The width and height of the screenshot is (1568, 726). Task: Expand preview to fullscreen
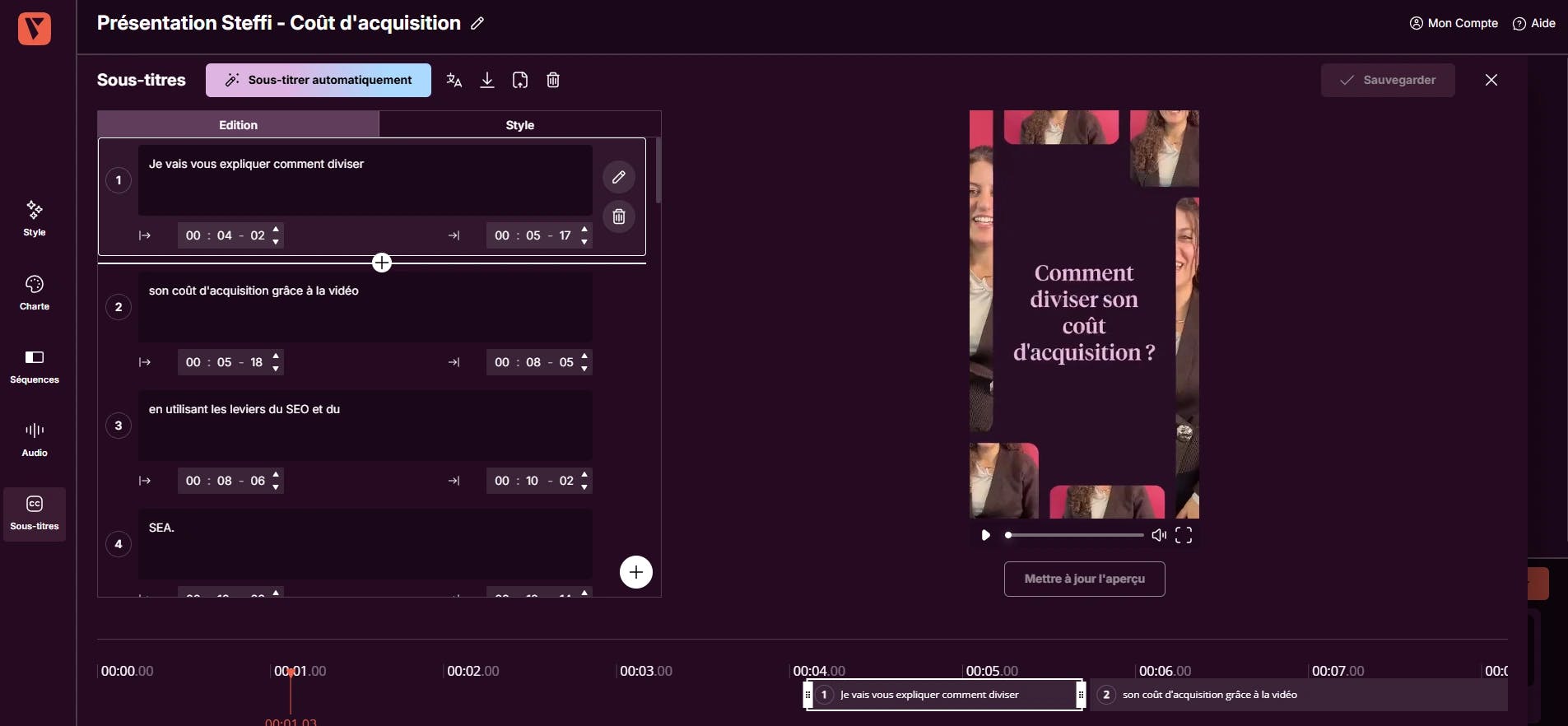tap(1184, 535)
